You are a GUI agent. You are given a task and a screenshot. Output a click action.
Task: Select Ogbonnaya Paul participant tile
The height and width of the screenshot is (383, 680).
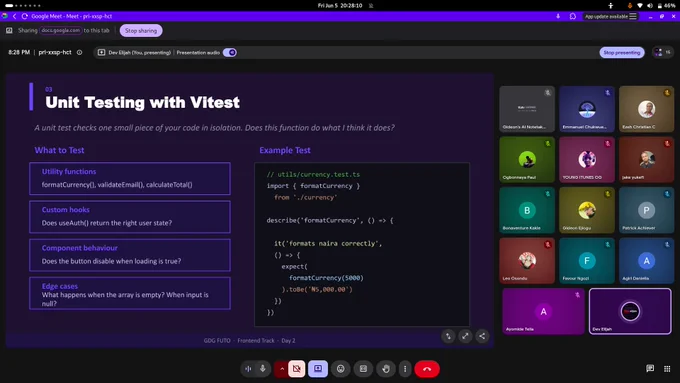(527, 160)
